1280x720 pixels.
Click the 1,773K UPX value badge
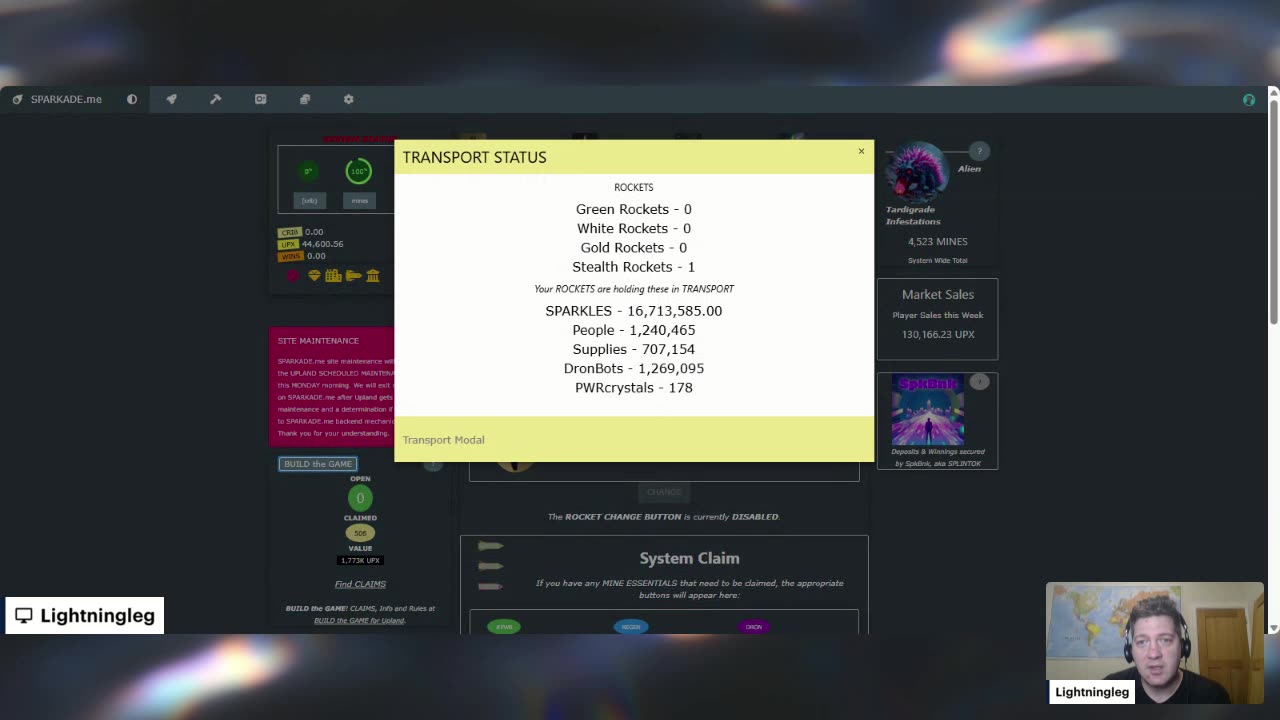click(x=360, y=560)
